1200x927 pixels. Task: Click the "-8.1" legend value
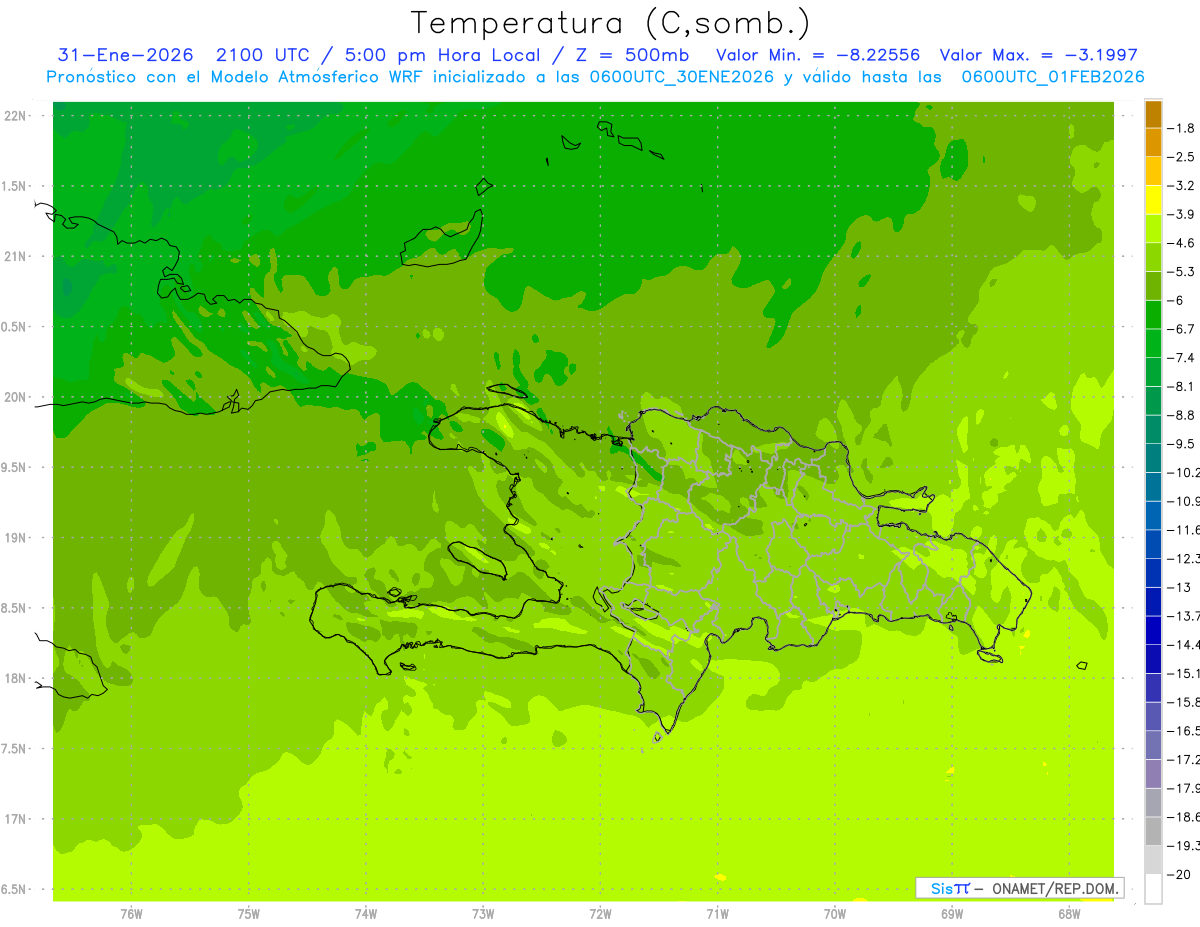pyautogui.click(x=1181, y=386)
